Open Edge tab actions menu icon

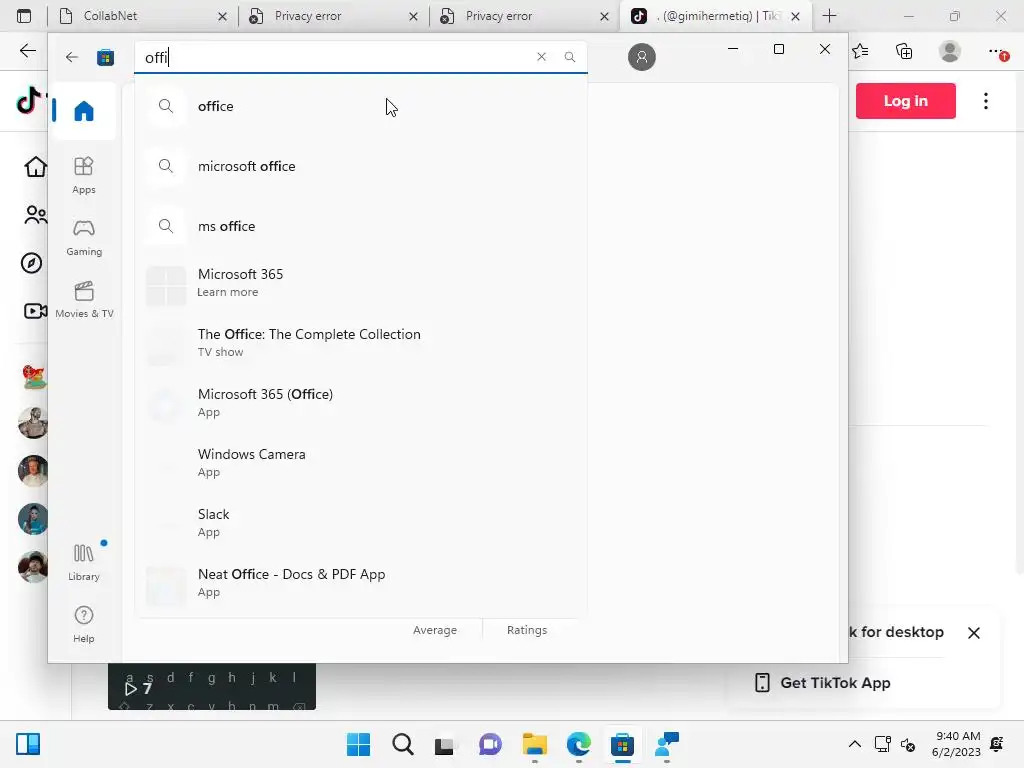24,16
